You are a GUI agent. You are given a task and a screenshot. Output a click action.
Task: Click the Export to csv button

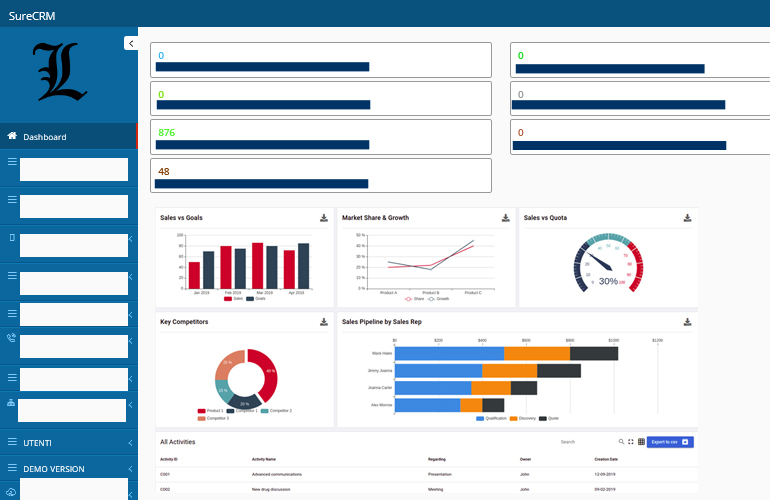[670, 441]
